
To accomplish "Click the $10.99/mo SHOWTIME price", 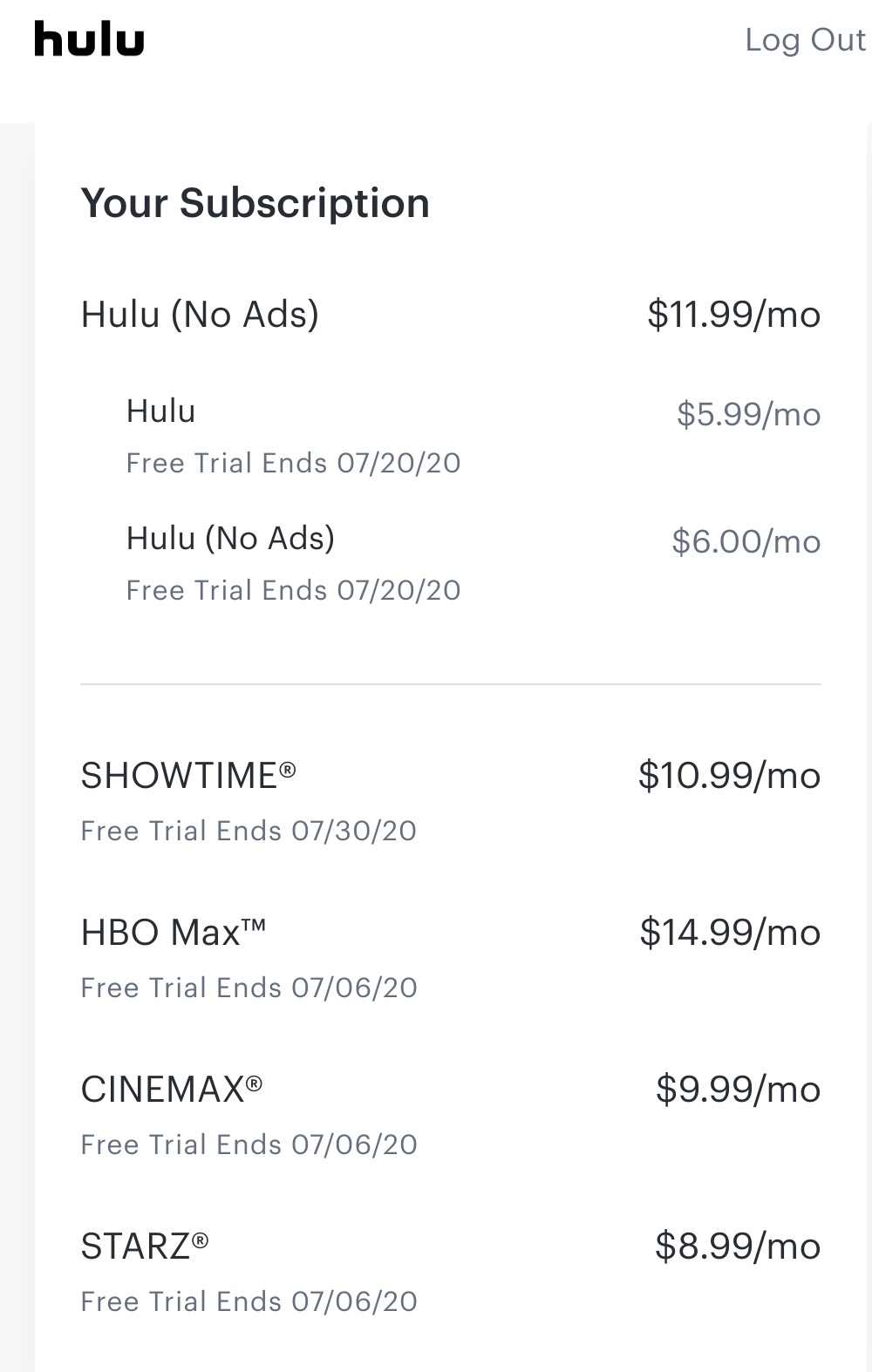I will (x=729, y=775).
